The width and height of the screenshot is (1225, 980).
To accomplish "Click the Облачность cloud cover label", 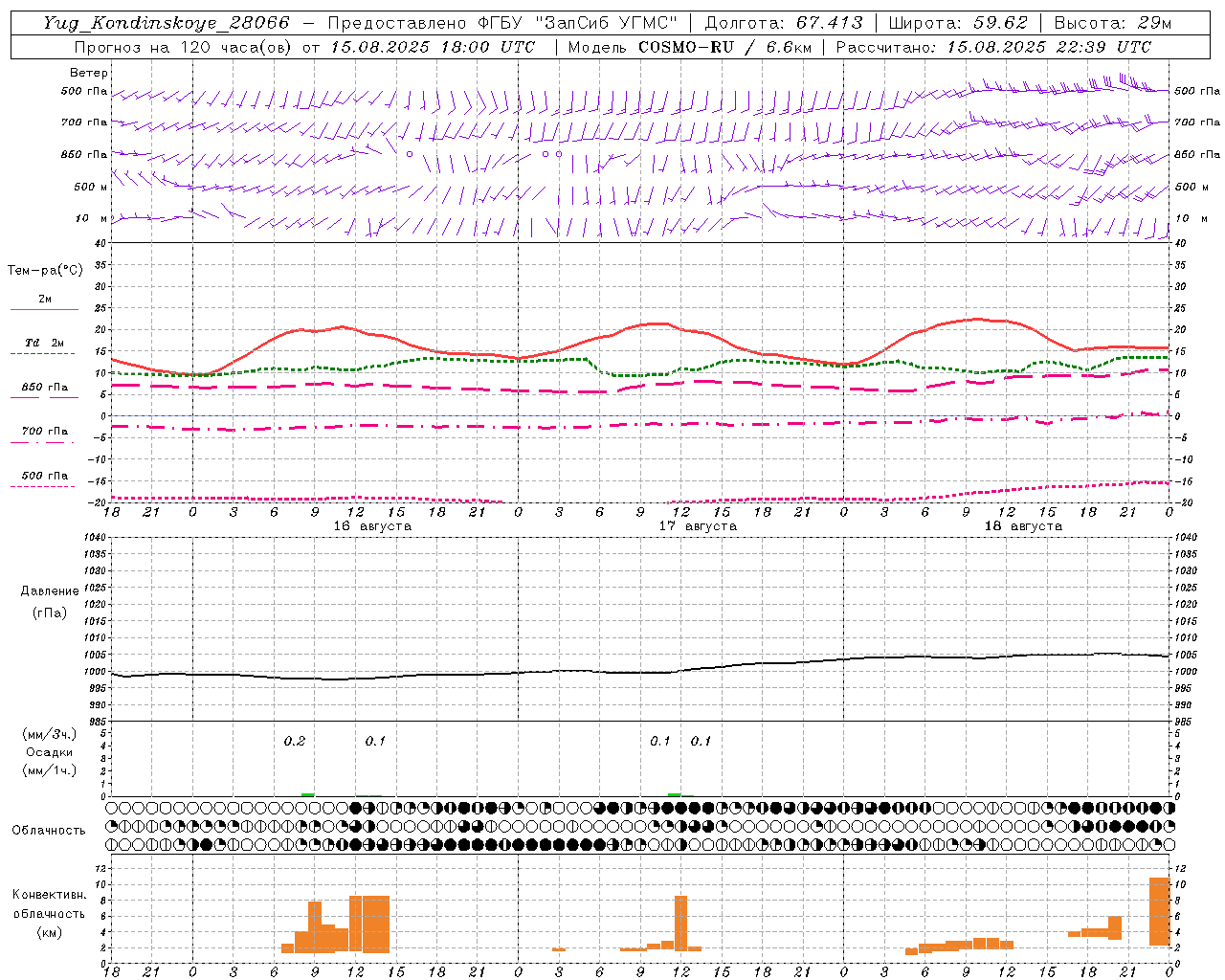I will (x=49, y=831).
